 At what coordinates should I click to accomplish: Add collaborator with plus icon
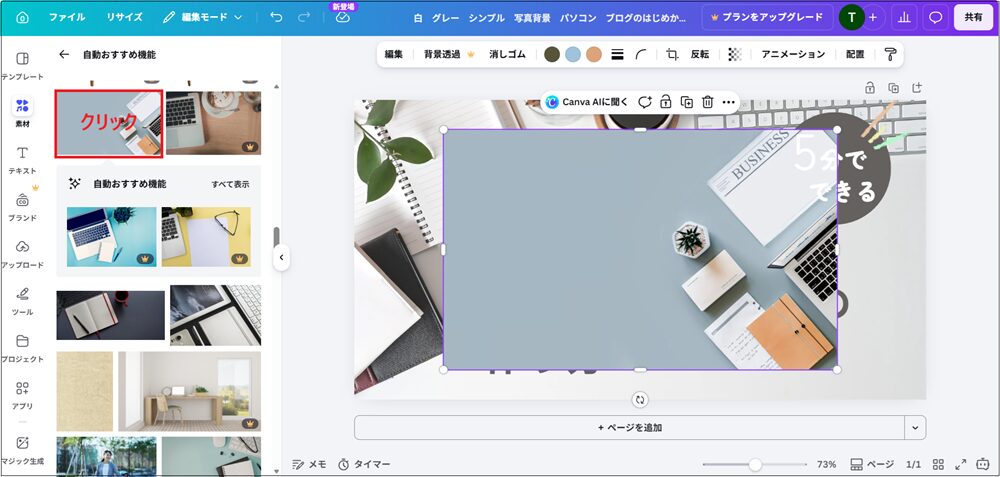(x=873, y=18)
